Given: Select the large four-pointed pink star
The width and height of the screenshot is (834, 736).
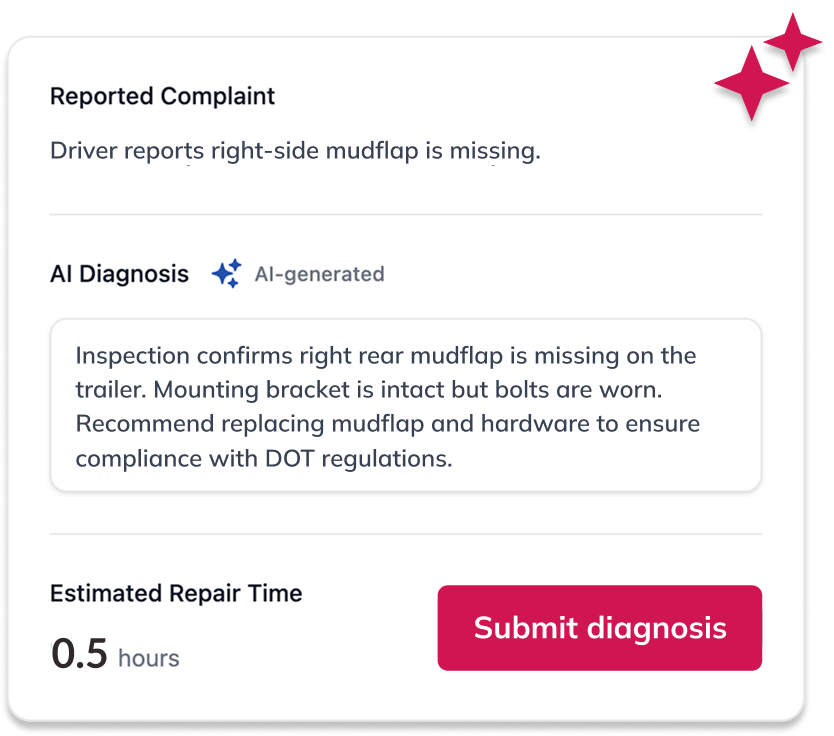Looking at the screenshot, I should coord(750,85).
